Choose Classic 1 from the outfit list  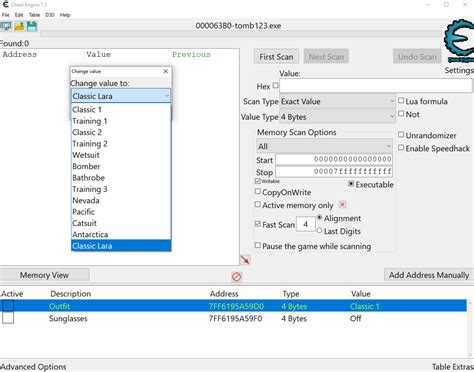tap(121, 110)
